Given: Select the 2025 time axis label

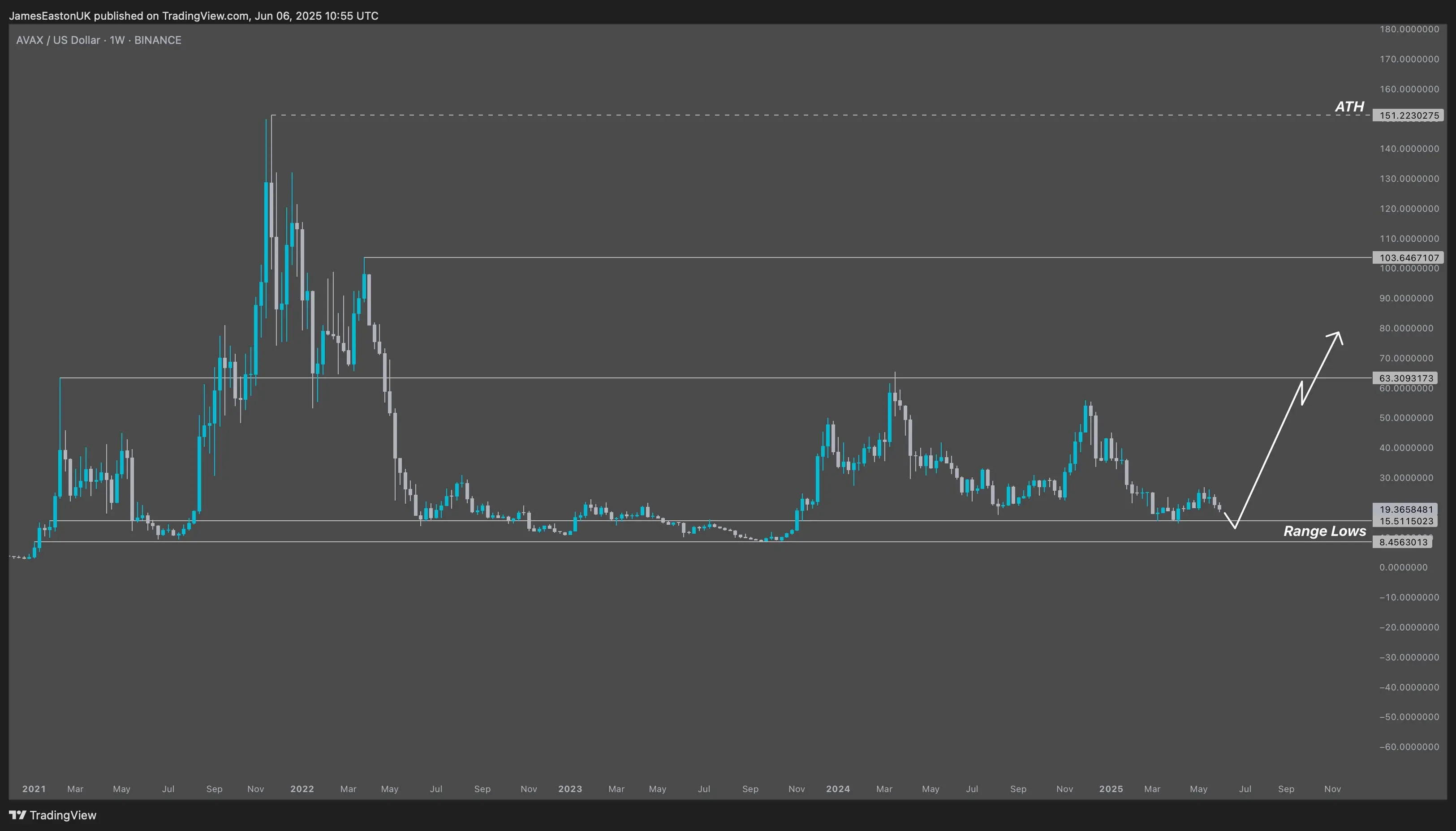Looking at the screenshot, I should pyautogui.click(x=1111, y=789).
